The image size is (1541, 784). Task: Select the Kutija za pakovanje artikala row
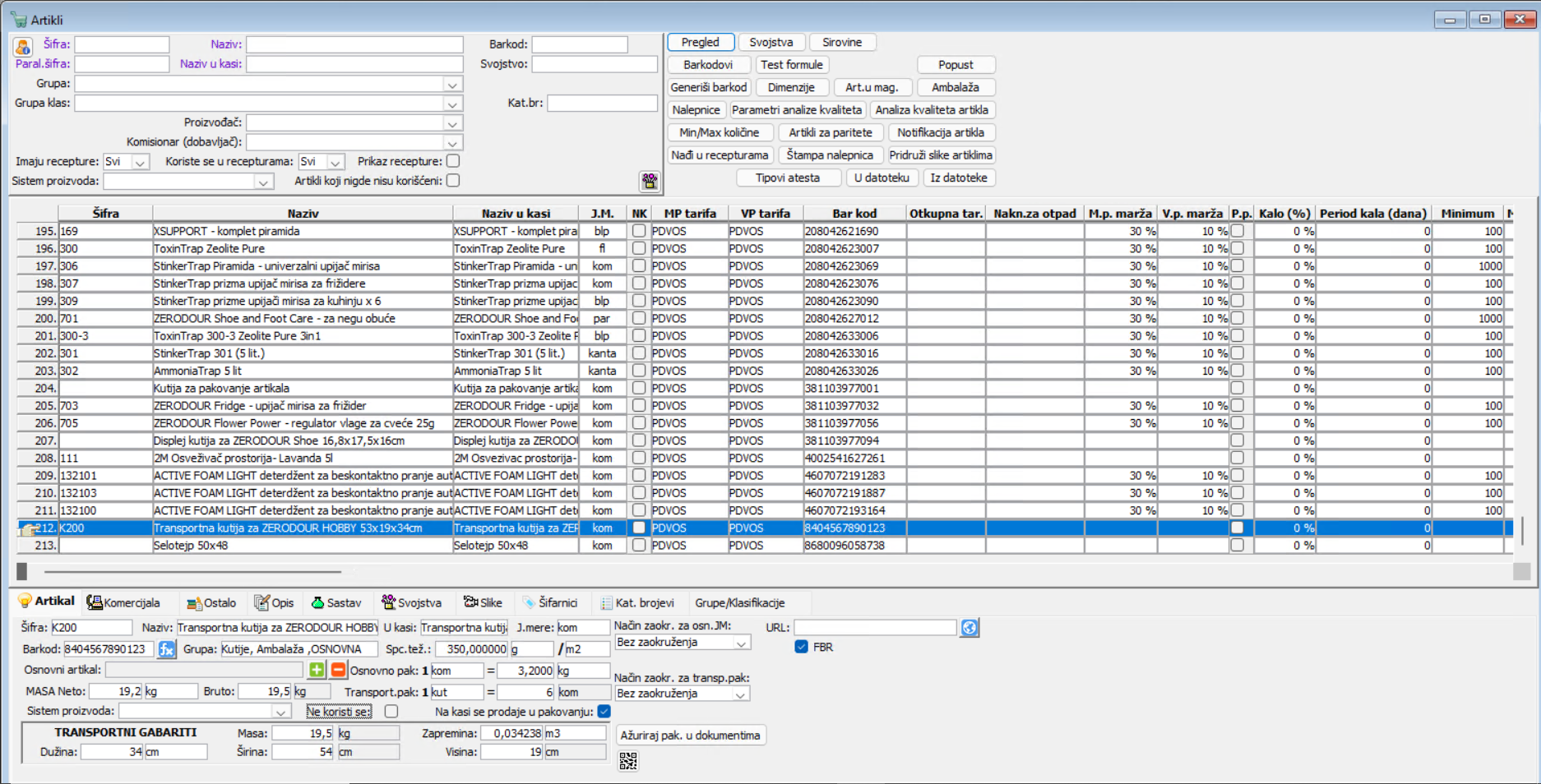click(x=765, y=388)
